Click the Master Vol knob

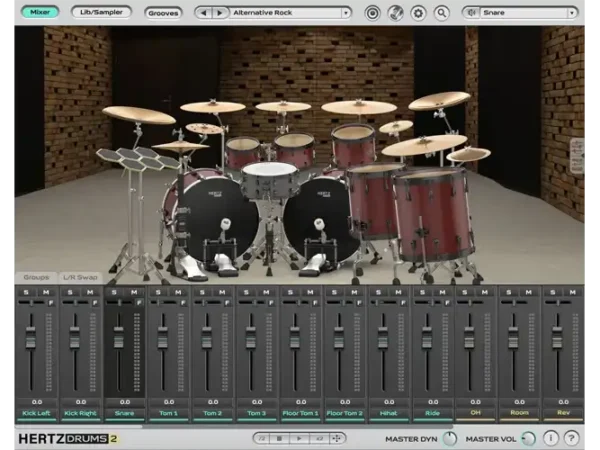point(529,439)
